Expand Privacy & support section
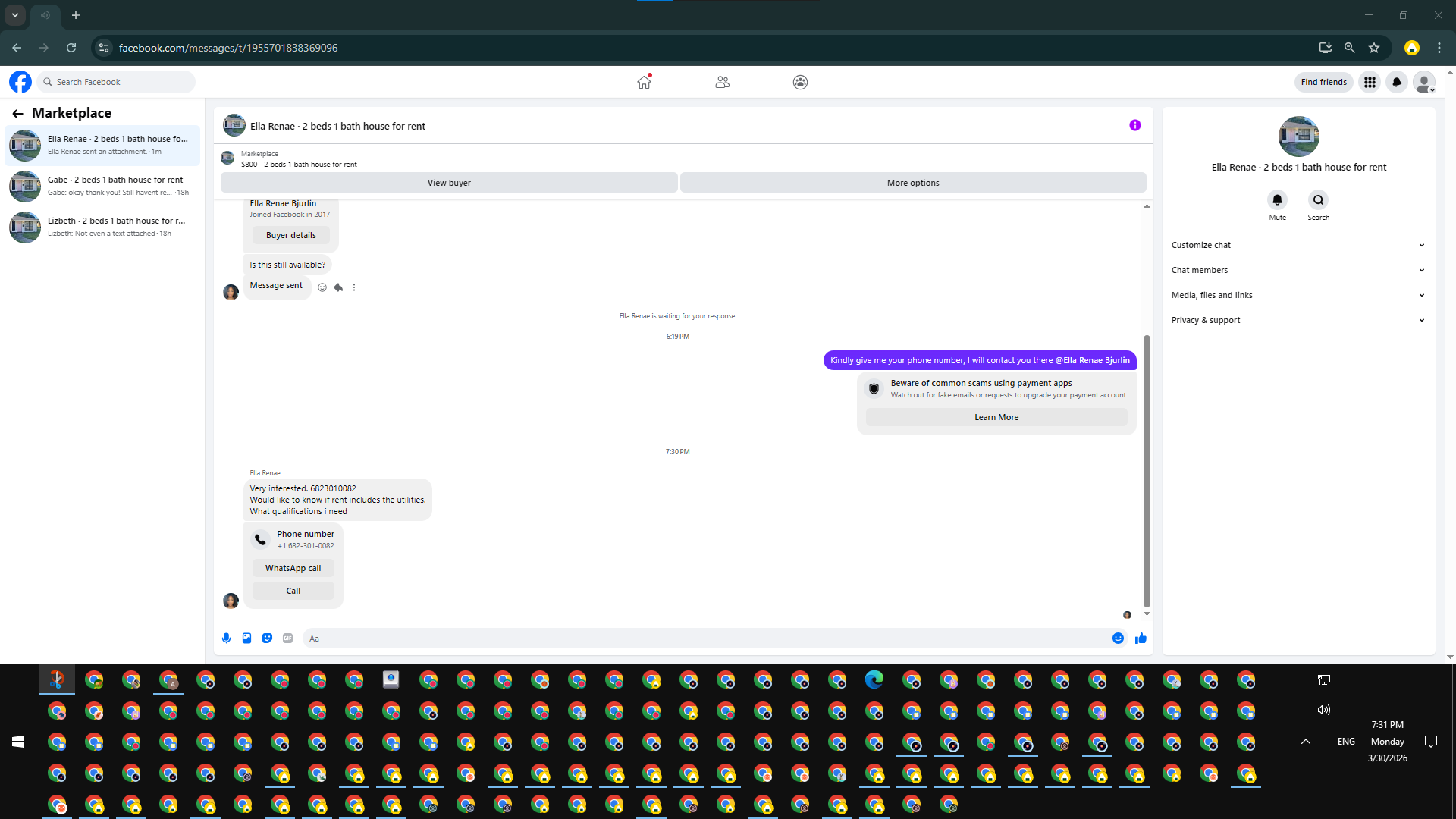Image resolution: width=1456 pixels, height=819 pixels. click(1298, 320)
